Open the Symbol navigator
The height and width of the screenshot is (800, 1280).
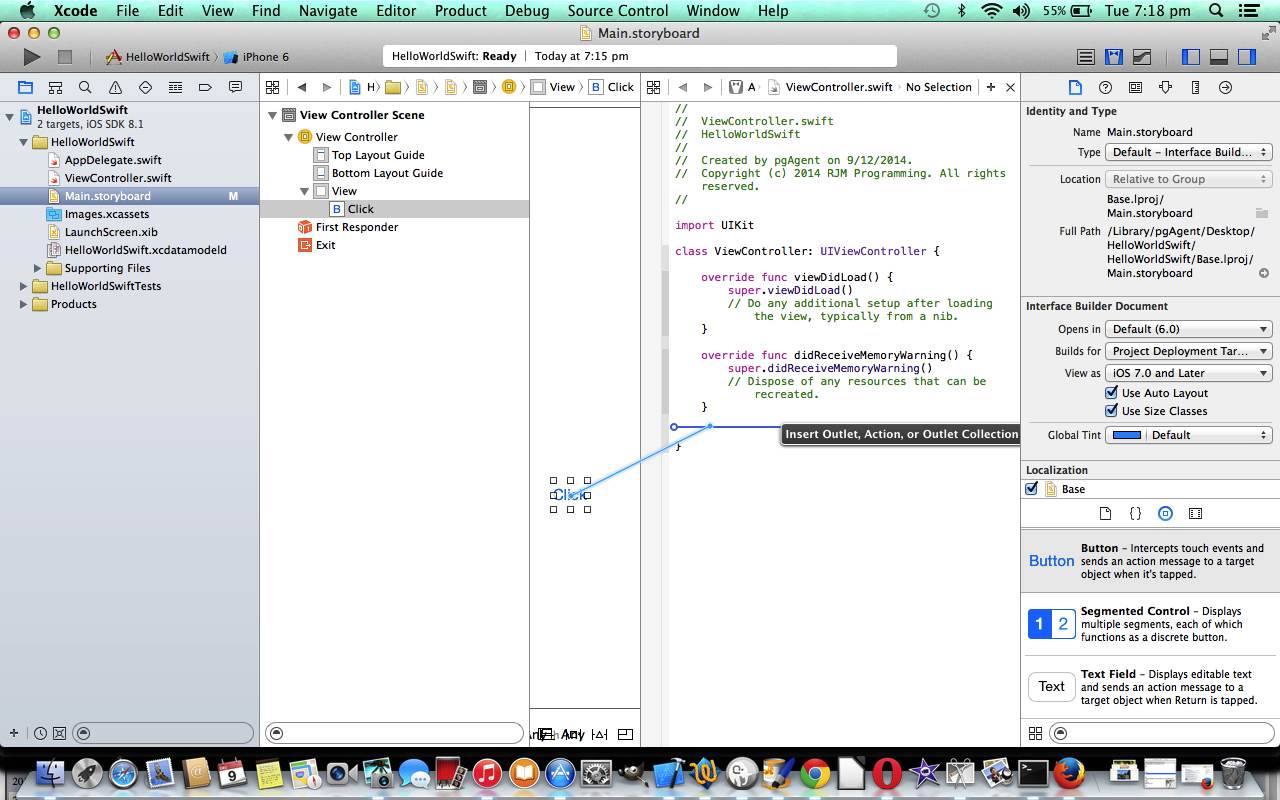click(55, 87)
